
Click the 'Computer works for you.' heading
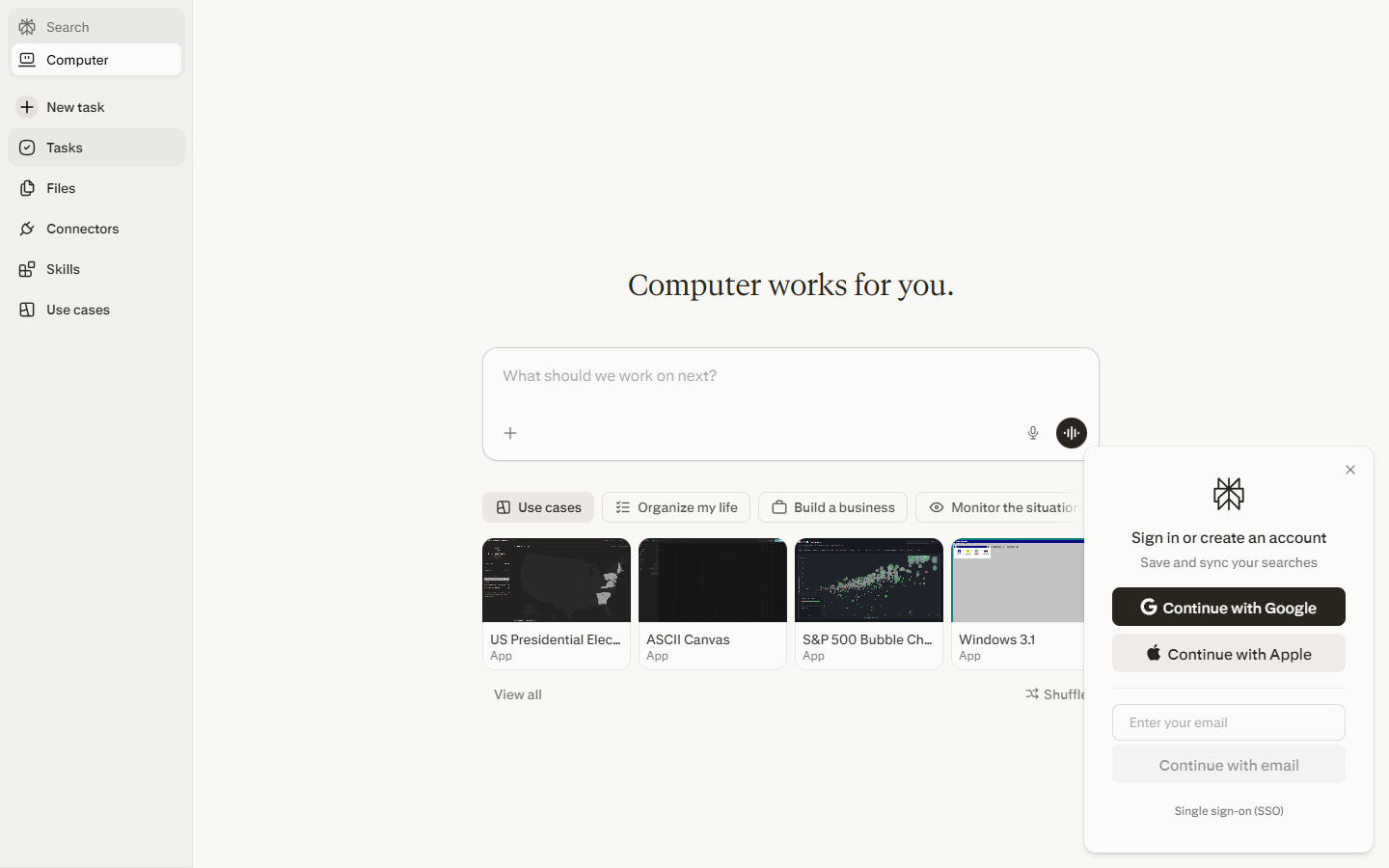[x=791, y=285]
